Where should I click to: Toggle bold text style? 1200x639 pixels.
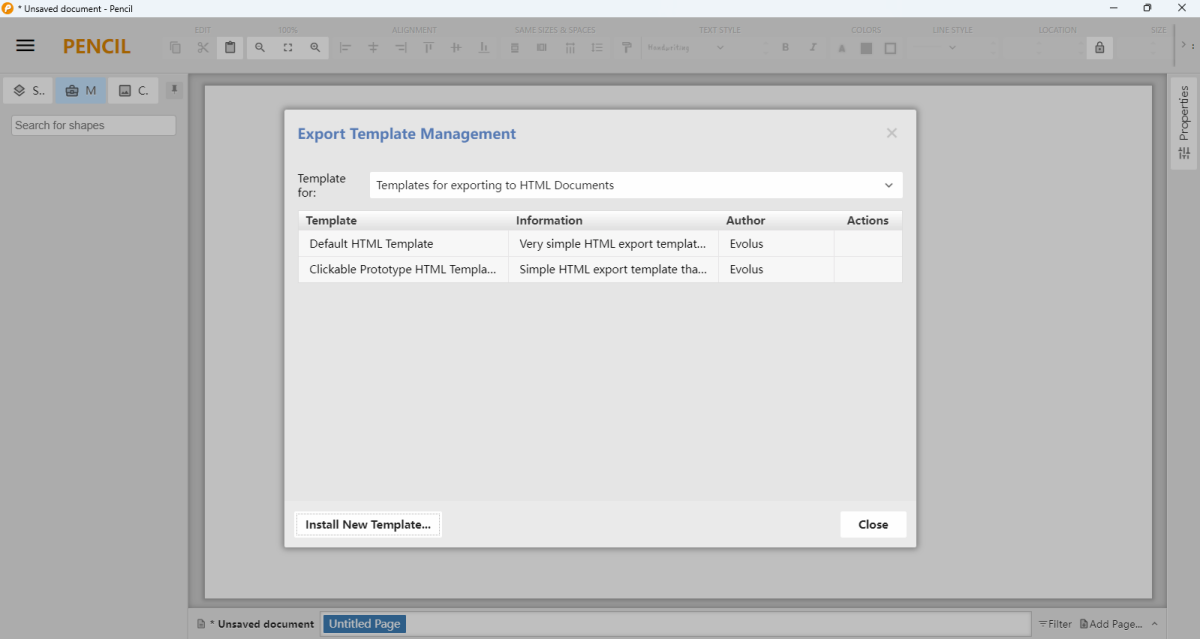785,47
